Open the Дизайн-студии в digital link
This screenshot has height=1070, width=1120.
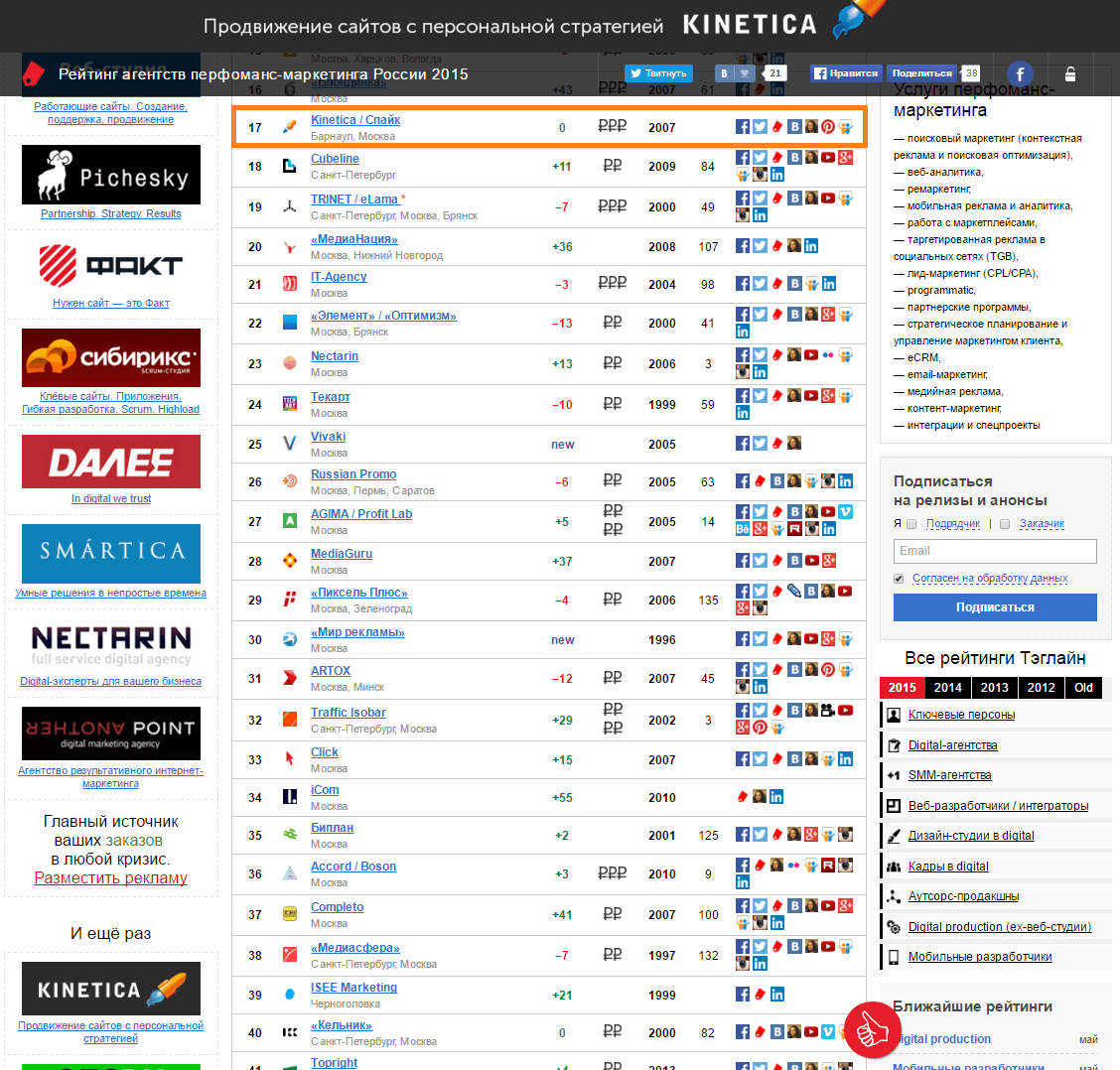971,836
